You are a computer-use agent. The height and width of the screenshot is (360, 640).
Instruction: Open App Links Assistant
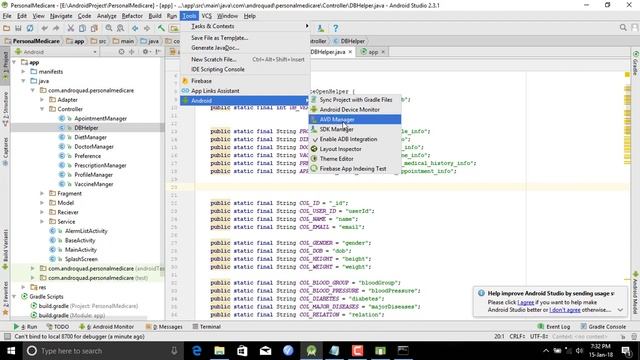tap(245, 91)
